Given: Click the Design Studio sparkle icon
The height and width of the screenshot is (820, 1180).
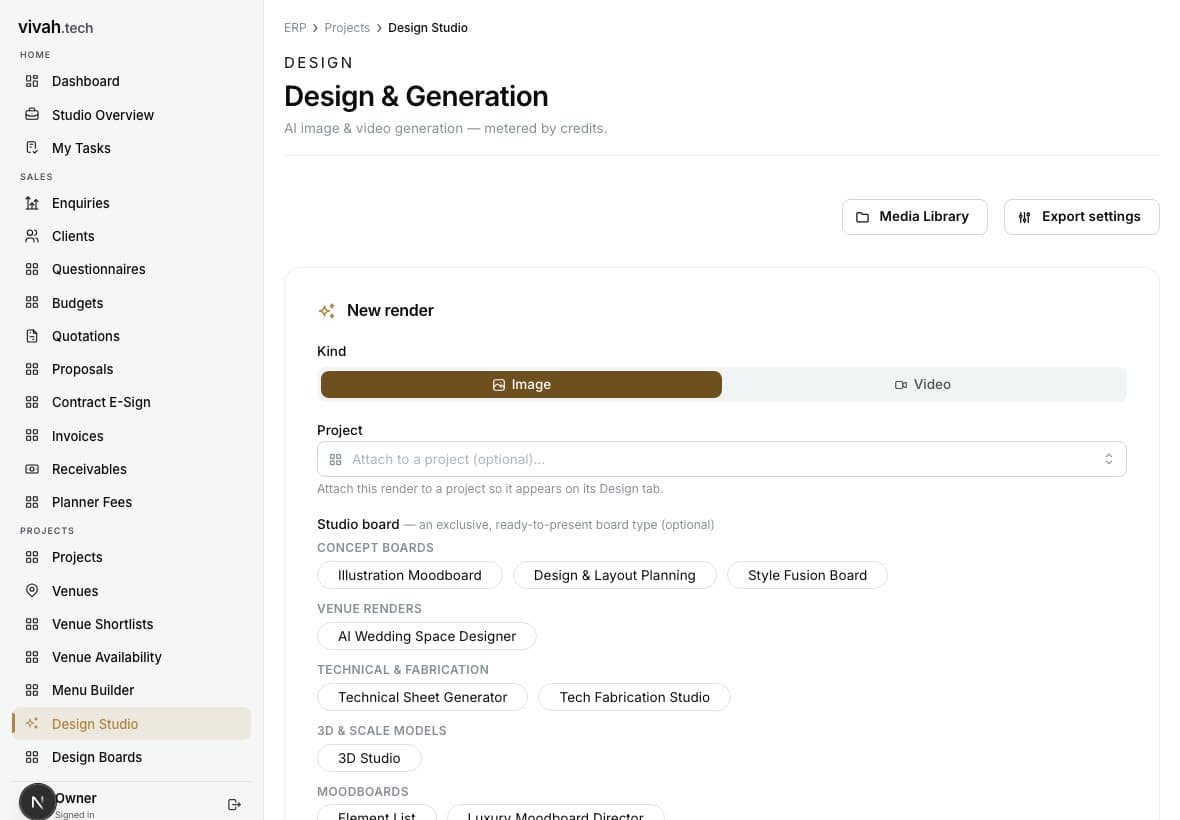Looking at the screenshot, I should pos(32,724).
